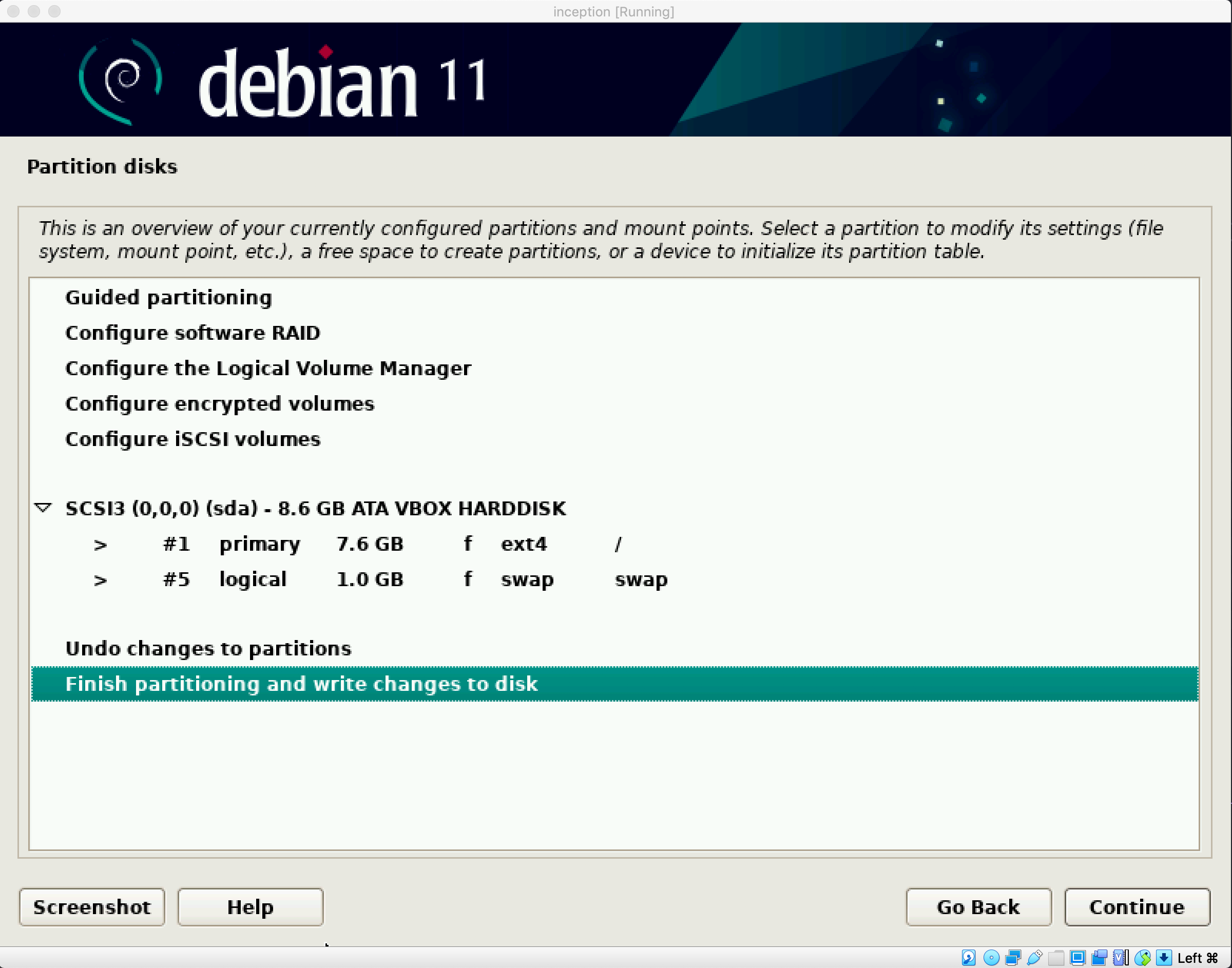Click the optical disc status icon
The image size is (1232, 968).
[x=991, y=958]
